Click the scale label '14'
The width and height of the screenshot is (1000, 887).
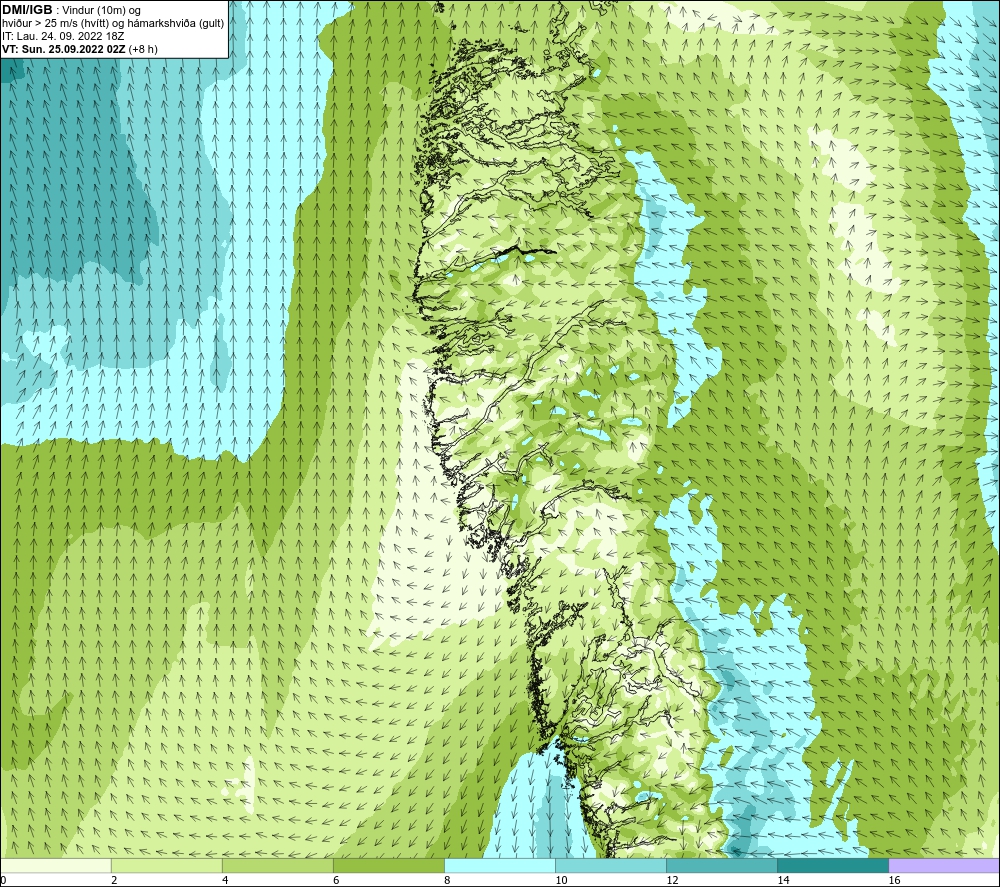pyautogui.click(x=783, y=881)
